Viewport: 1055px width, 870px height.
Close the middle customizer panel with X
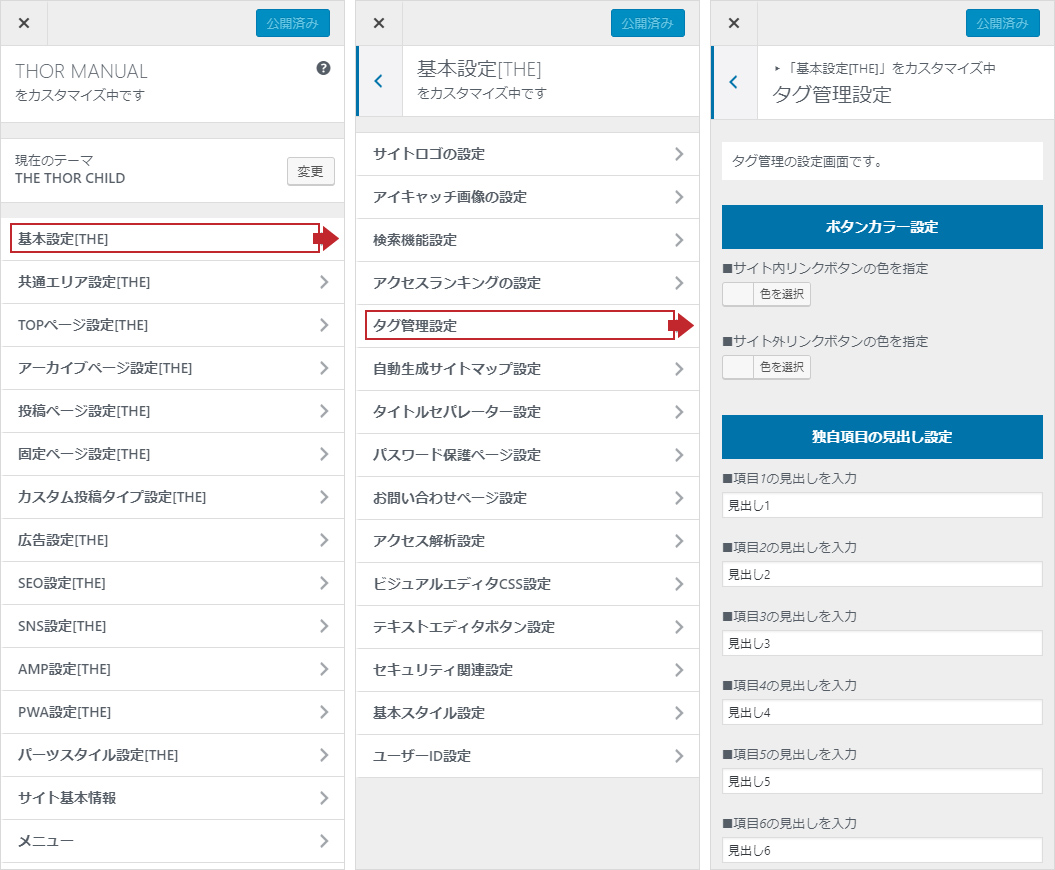point(379,23)
